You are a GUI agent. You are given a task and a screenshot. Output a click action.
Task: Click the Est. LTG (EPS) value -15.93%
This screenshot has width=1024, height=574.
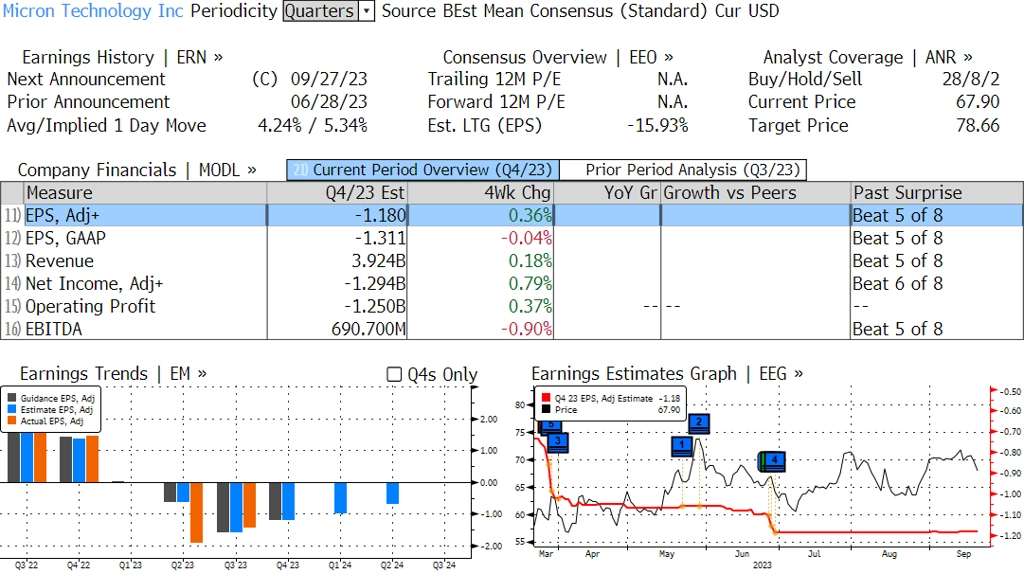(658, 125)
